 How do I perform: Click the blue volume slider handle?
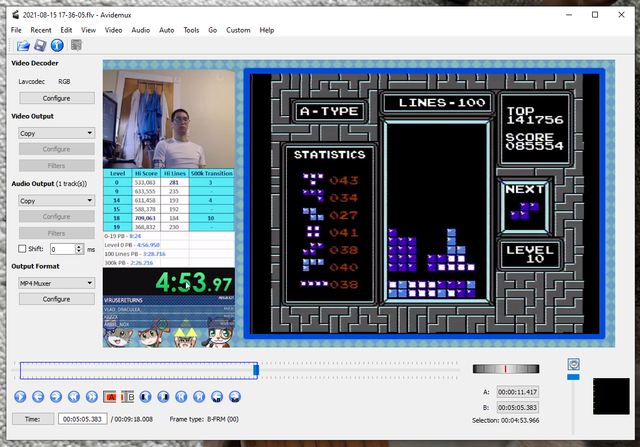pyautogui.click(x=573, y=377)
